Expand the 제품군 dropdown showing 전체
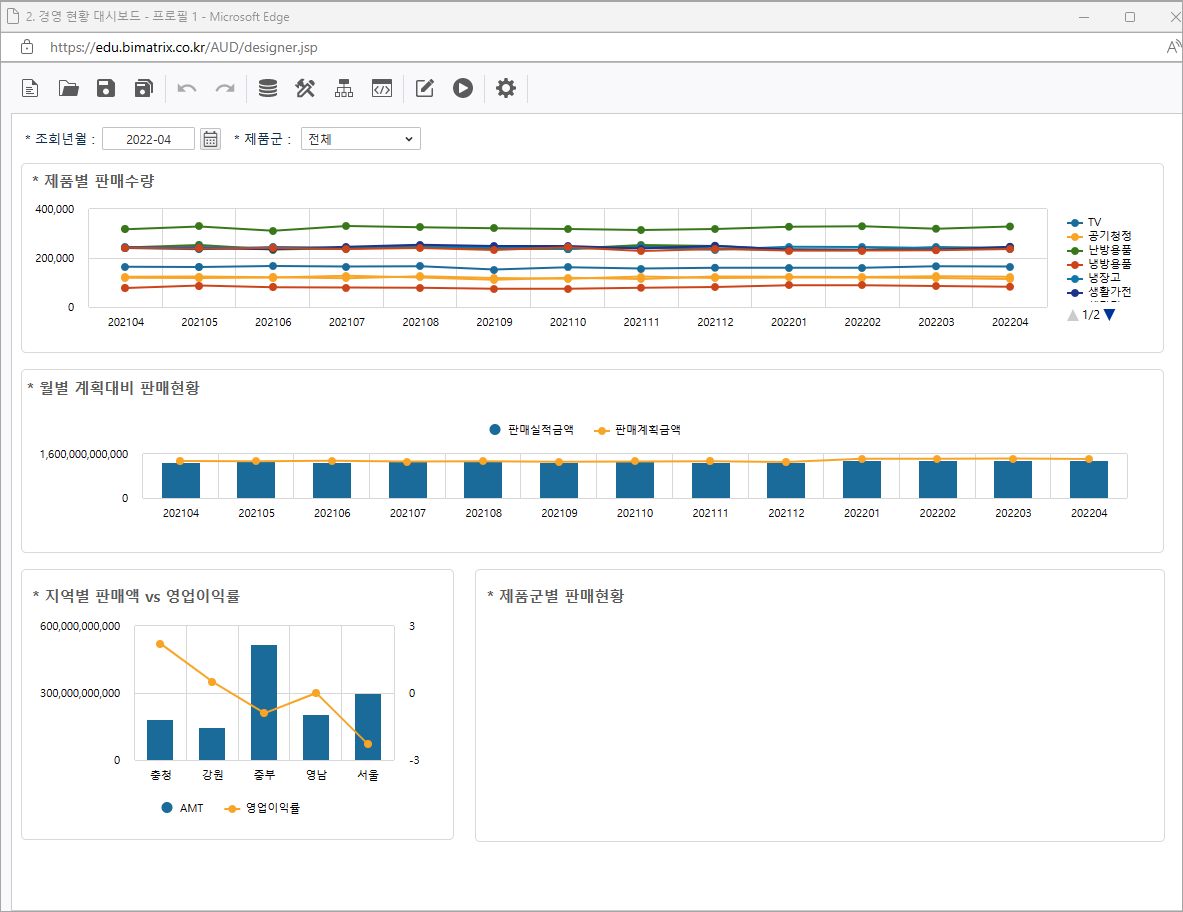This screenshot has width=1183, height=912. (360, 139)
